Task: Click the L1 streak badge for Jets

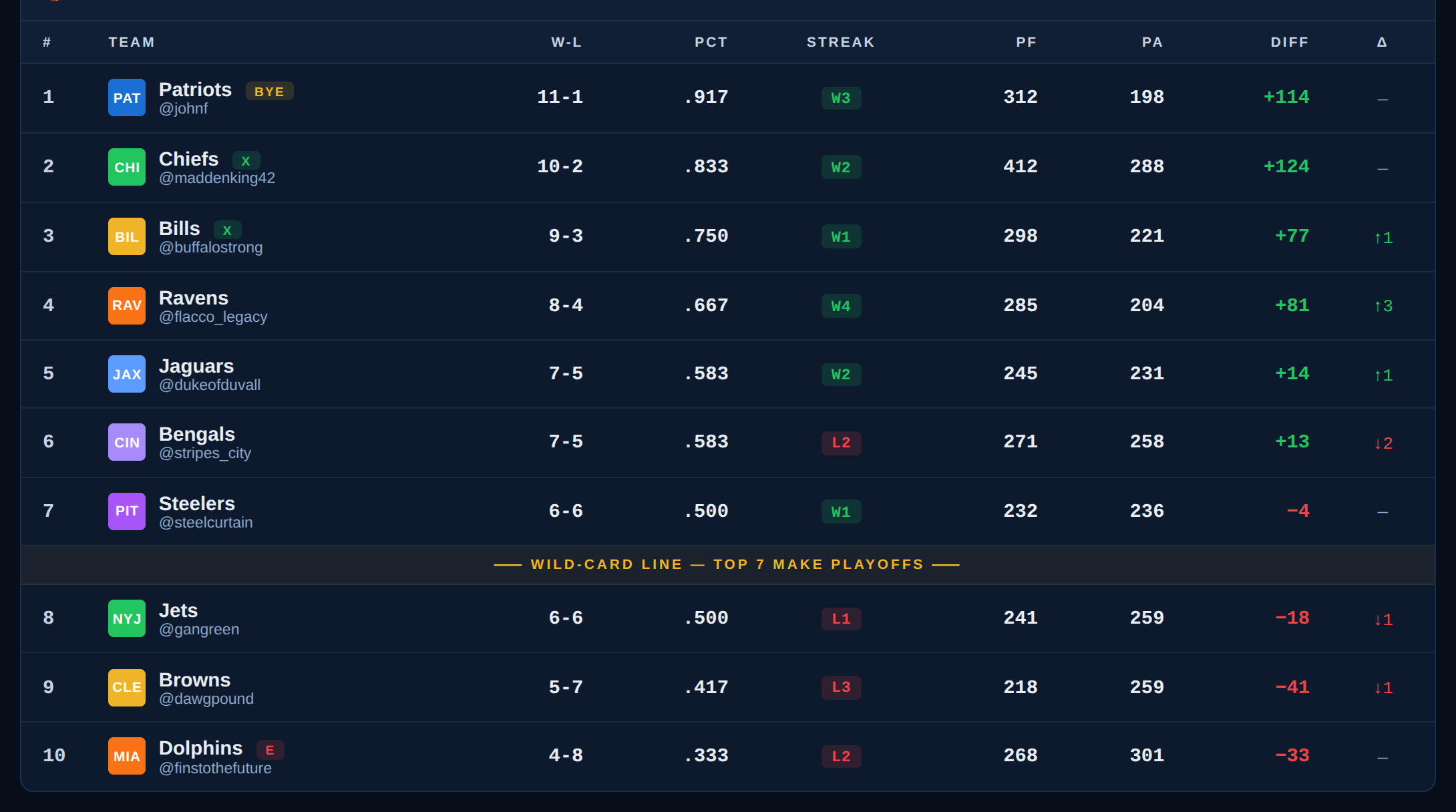Action: tap(841, 619)
